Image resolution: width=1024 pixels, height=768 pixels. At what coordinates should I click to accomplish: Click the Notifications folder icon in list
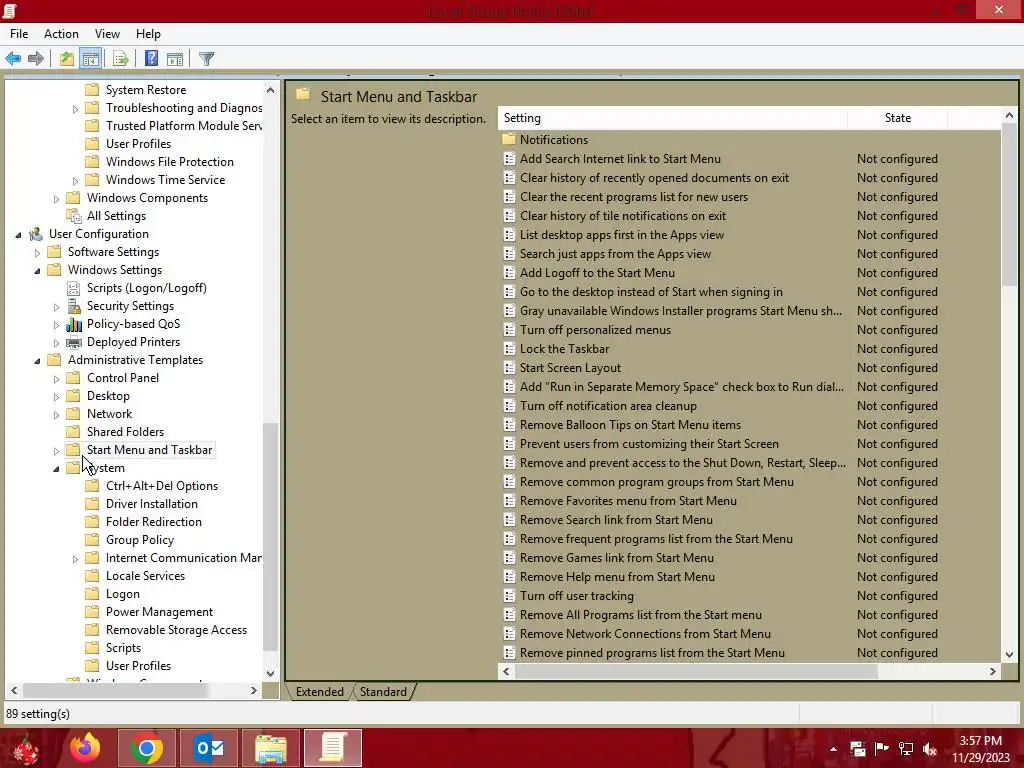tap(509, 140)
